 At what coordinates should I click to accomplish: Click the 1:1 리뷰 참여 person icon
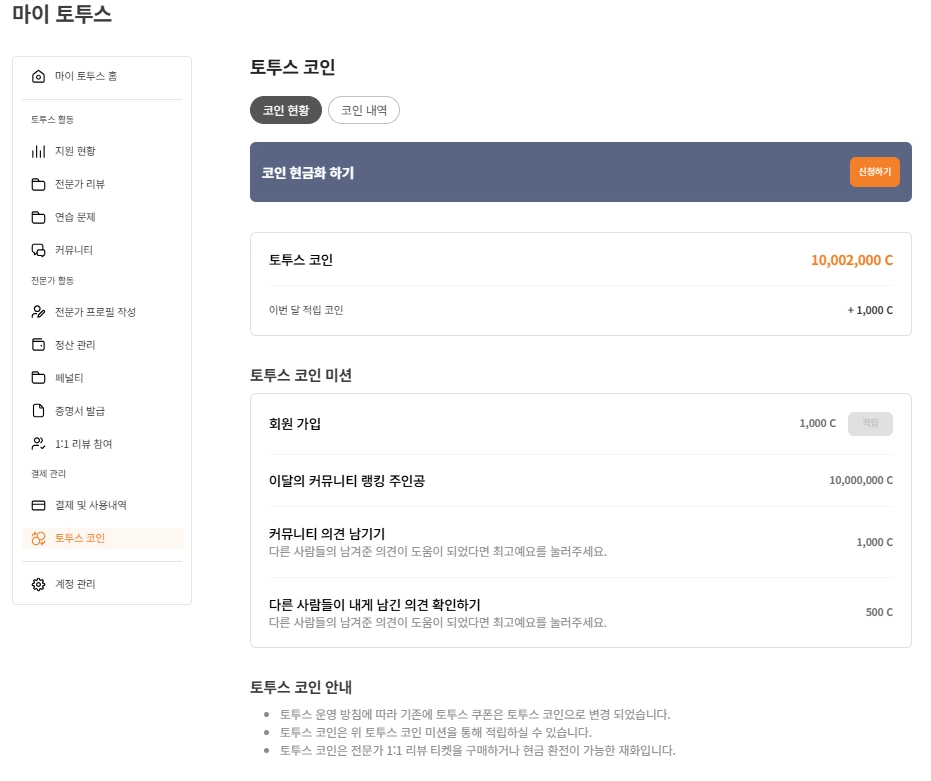click(38, 444)
